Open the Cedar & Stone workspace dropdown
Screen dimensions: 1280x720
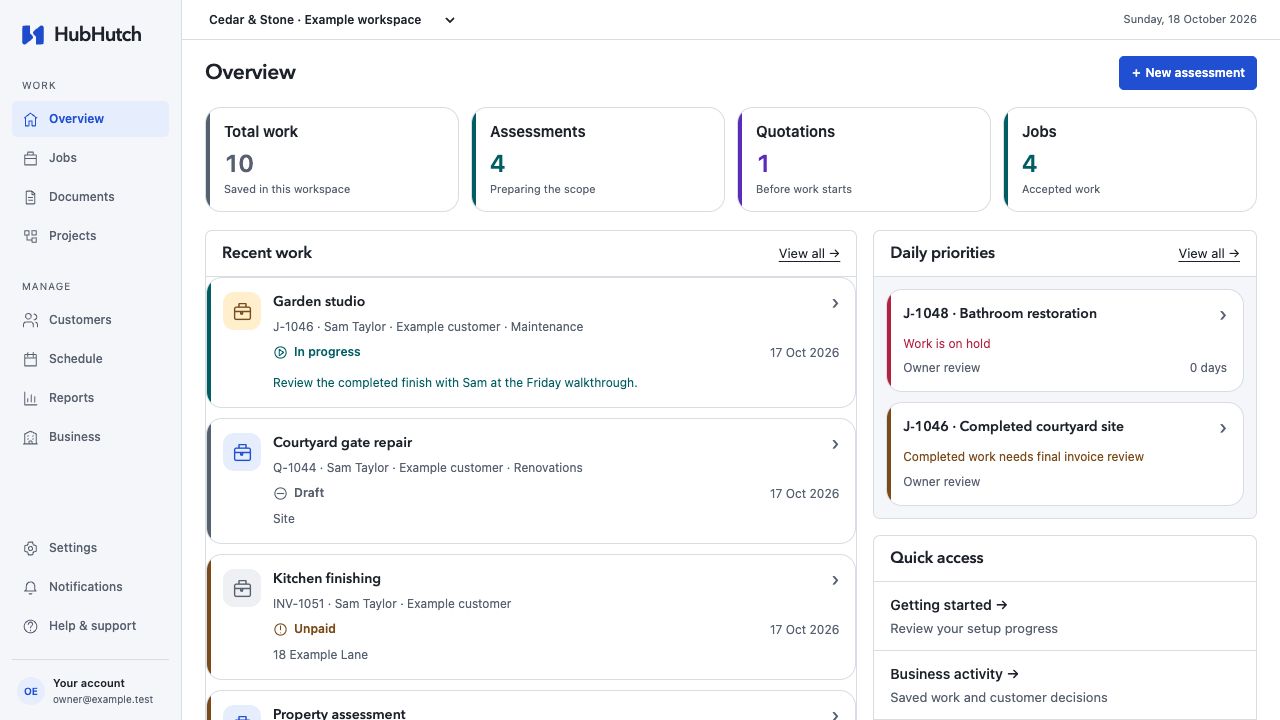(332, 20)
